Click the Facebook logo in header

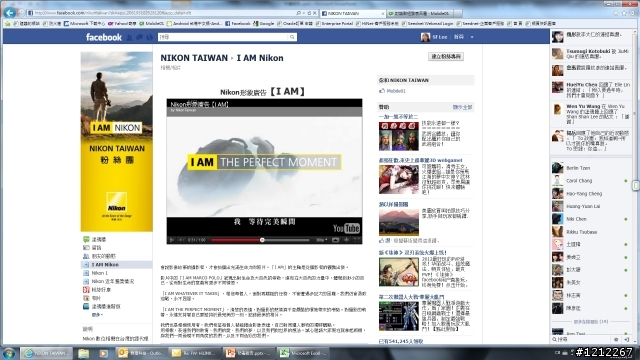[104, 37]
